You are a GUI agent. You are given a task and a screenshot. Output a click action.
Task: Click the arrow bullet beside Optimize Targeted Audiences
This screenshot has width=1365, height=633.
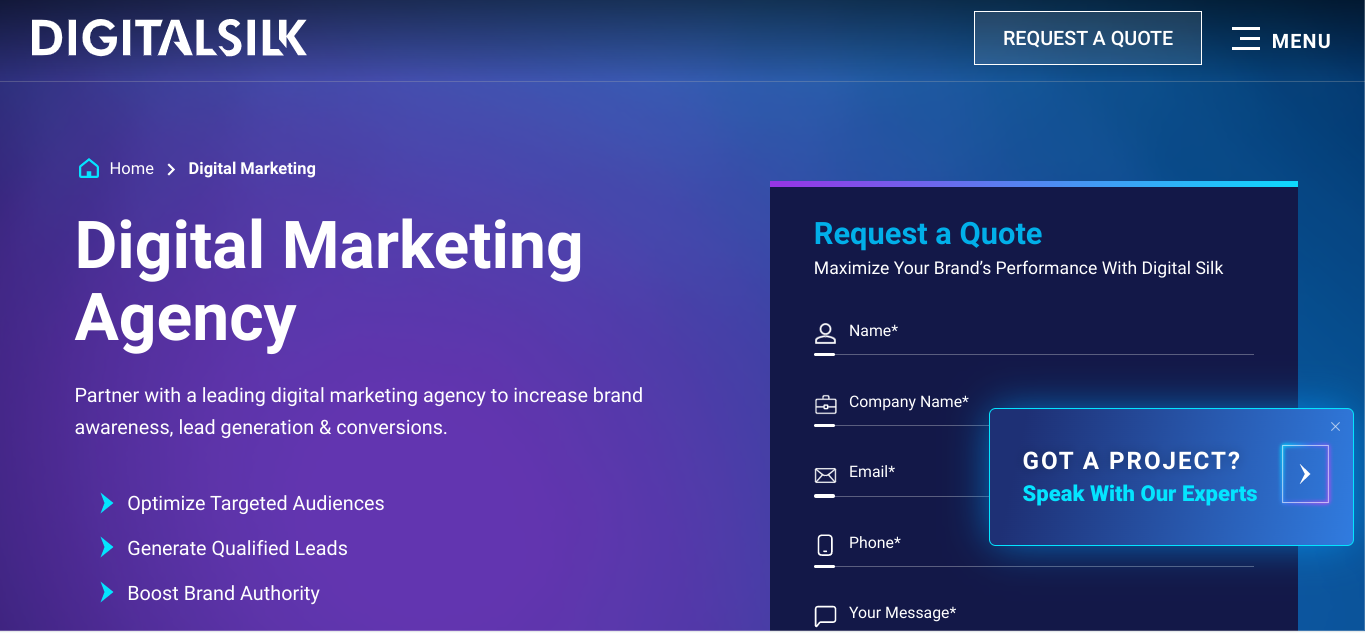[107, 503]
